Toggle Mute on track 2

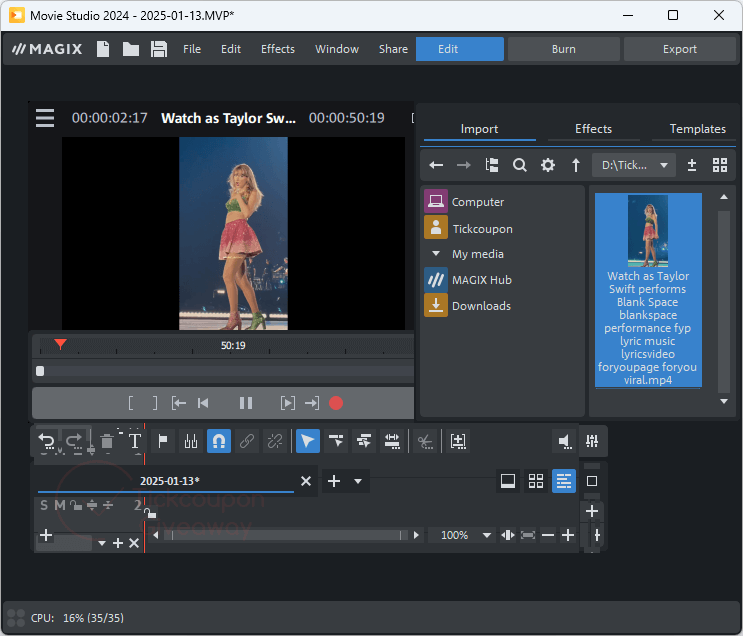(x=60, y=505)
